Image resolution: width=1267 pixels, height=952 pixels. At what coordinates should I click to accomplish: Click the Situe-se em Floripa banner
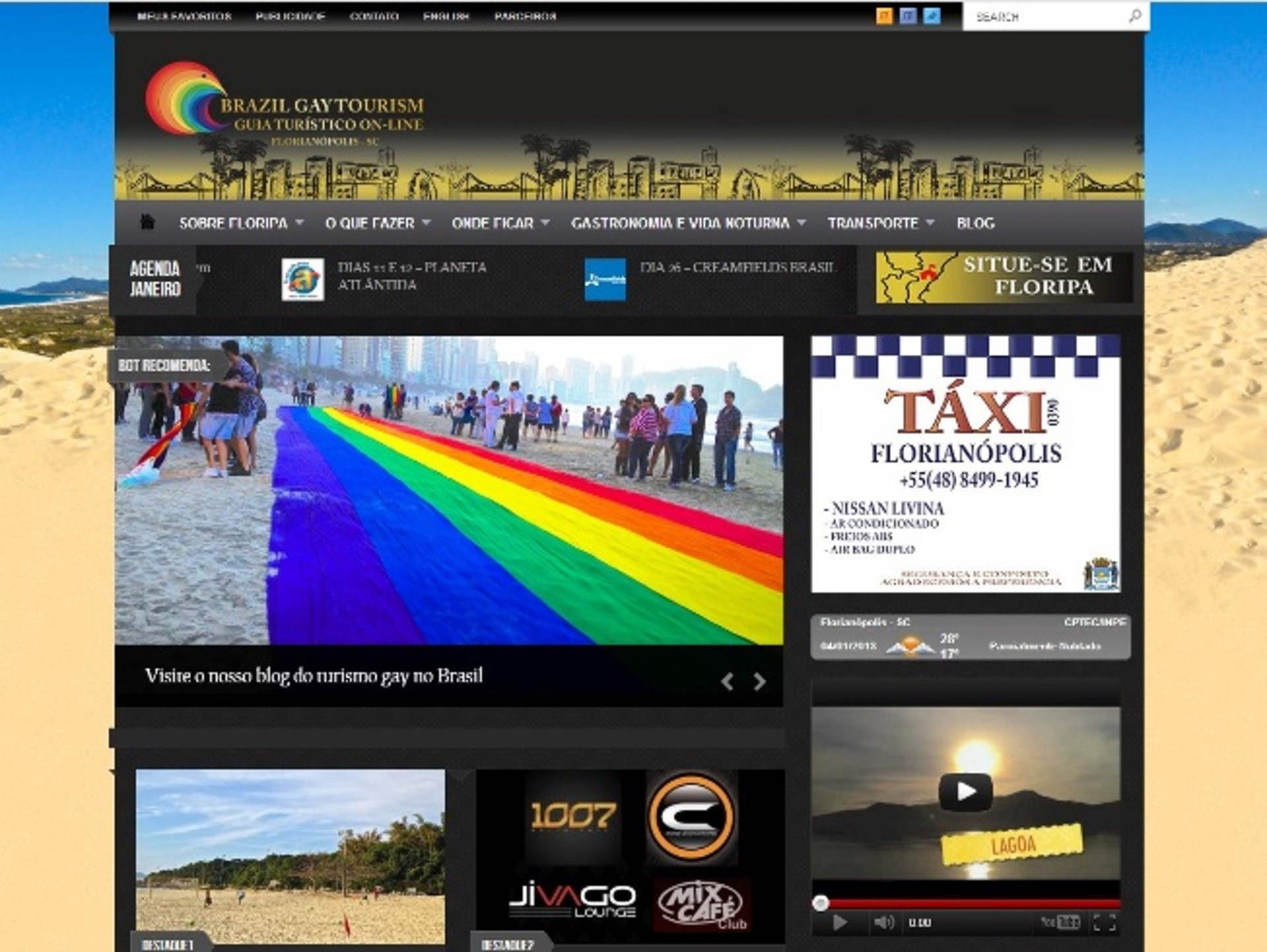[1004, 277]
